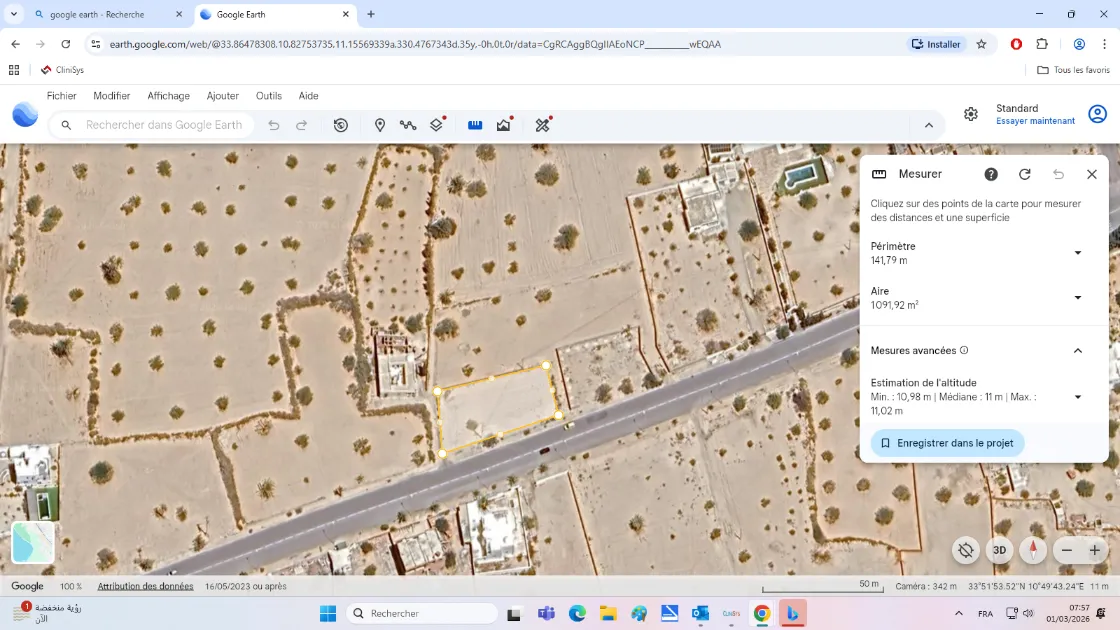Open the Attribution des données link
The height and width of the screenshot is (630, 1120).
pyautogui.click(x=145, y=586)
